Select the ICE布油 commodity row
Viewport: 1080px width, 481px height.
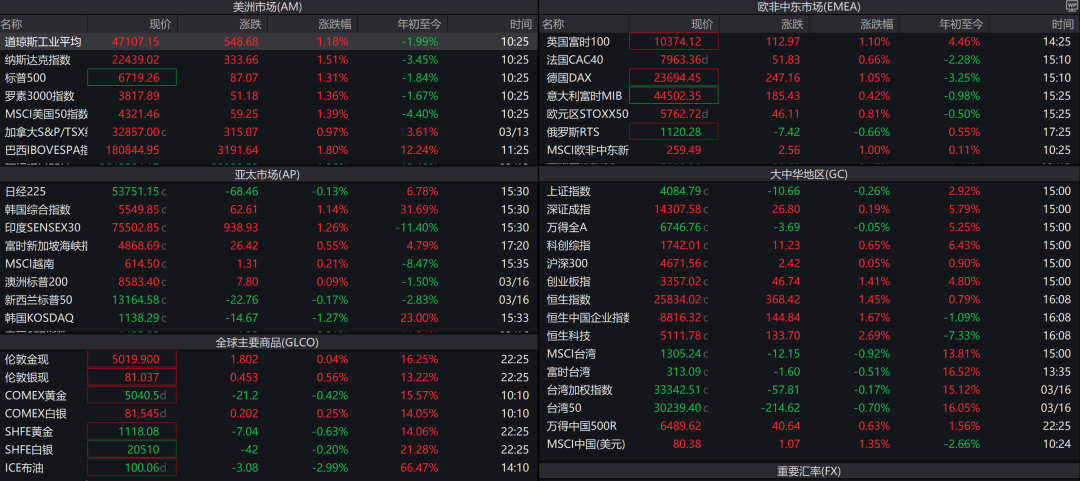tap(25, 468)
